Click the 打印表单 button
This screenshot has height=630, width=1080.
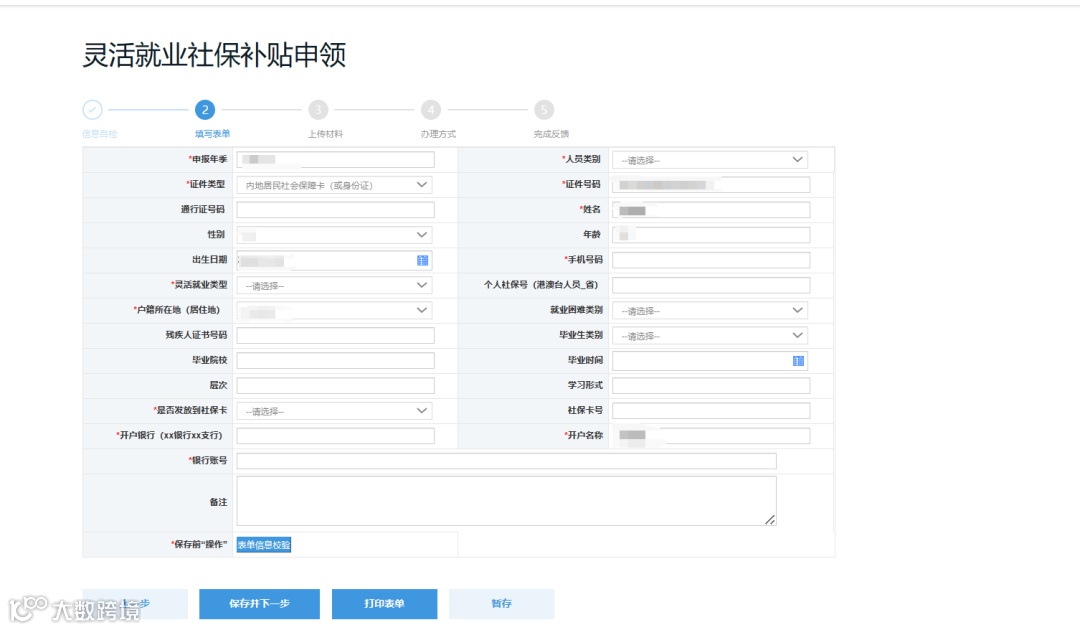coord(384,604)
